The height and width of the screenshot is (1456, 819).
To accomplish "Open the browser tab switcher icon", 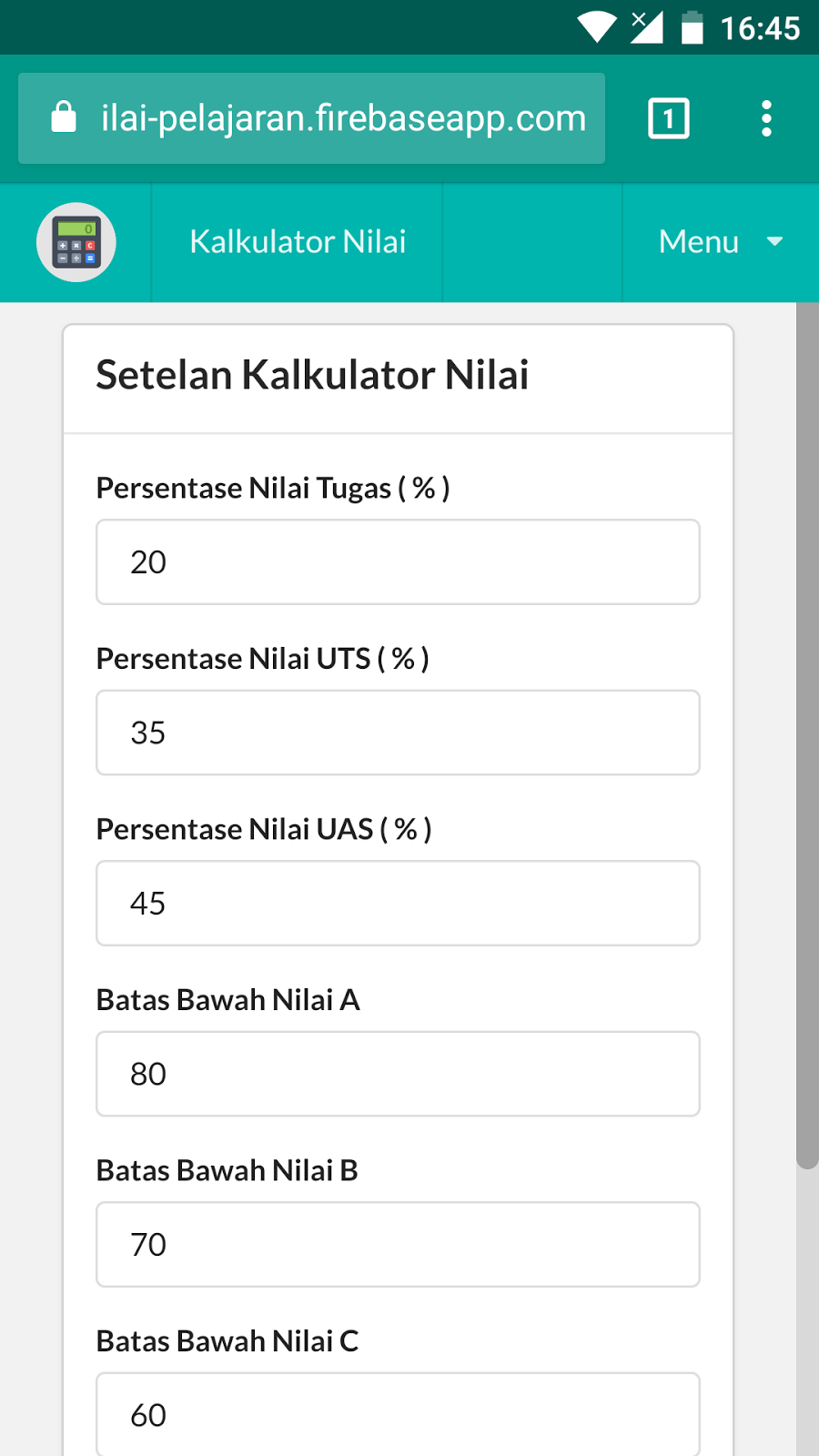I will (x=669, y=118).
